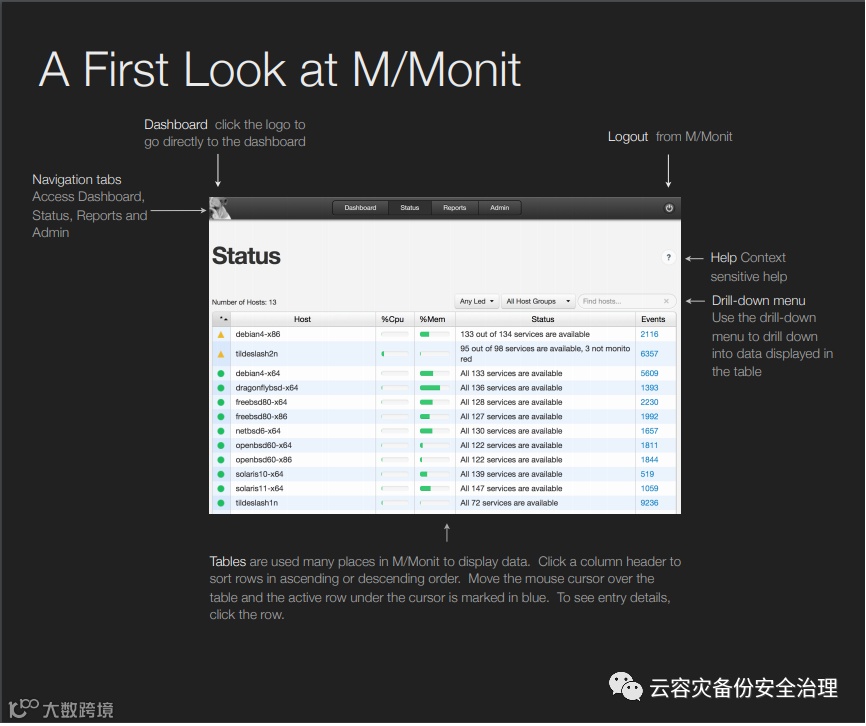Click green status LED for openbsd60-x64
Image resolution: width=866 pixels, height=726 pixels.
[221, 446]
